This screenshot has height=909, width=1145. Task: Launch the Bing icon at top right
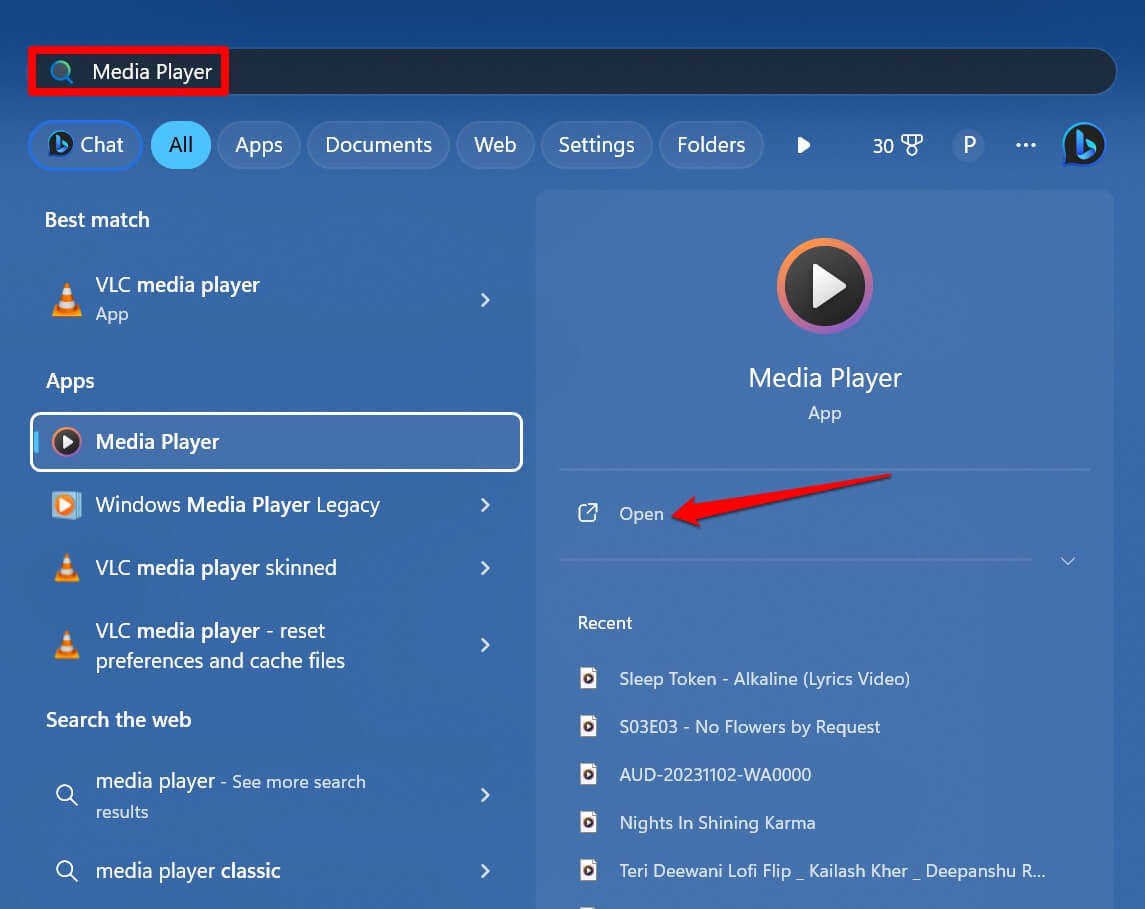pos(1084,145)
